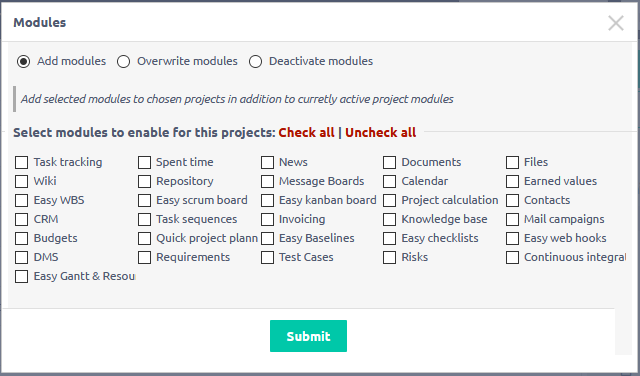Check the Risks module box
Image resolution: width=640 pixels, height=376 pixels.
tap(389, 257)
